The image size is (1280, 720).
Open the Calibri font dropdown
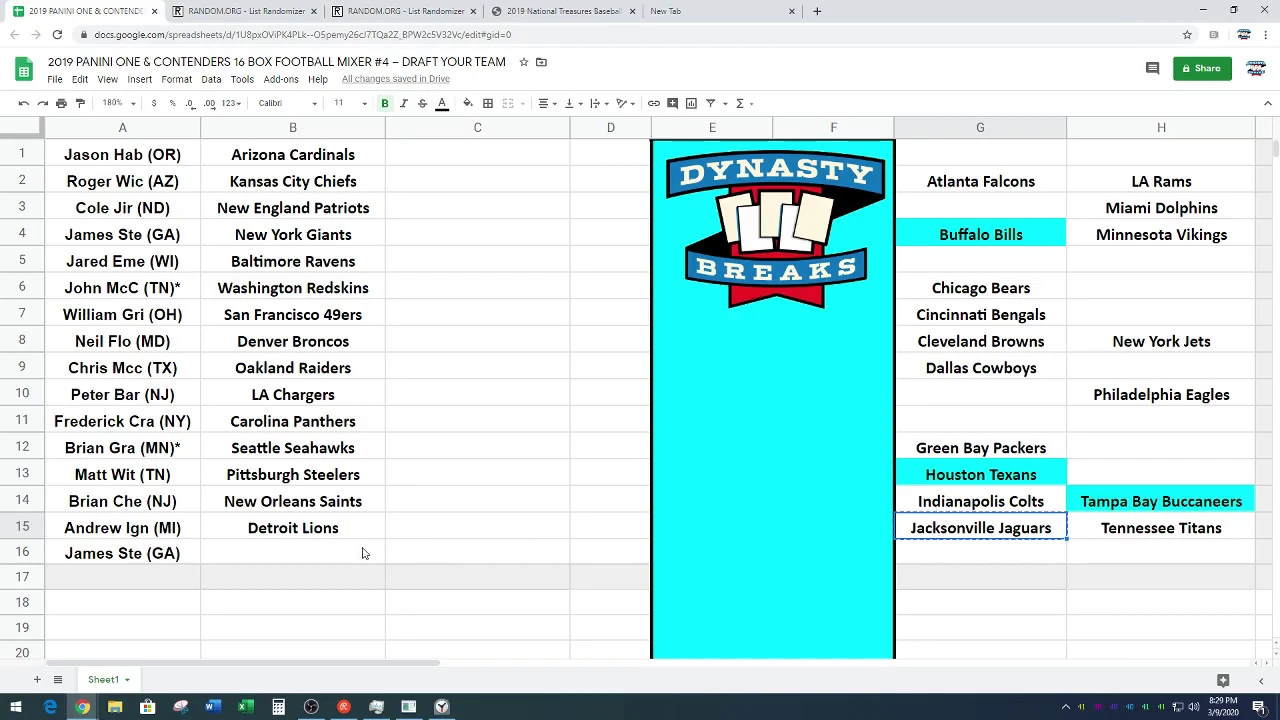click(x=287, y=103)
